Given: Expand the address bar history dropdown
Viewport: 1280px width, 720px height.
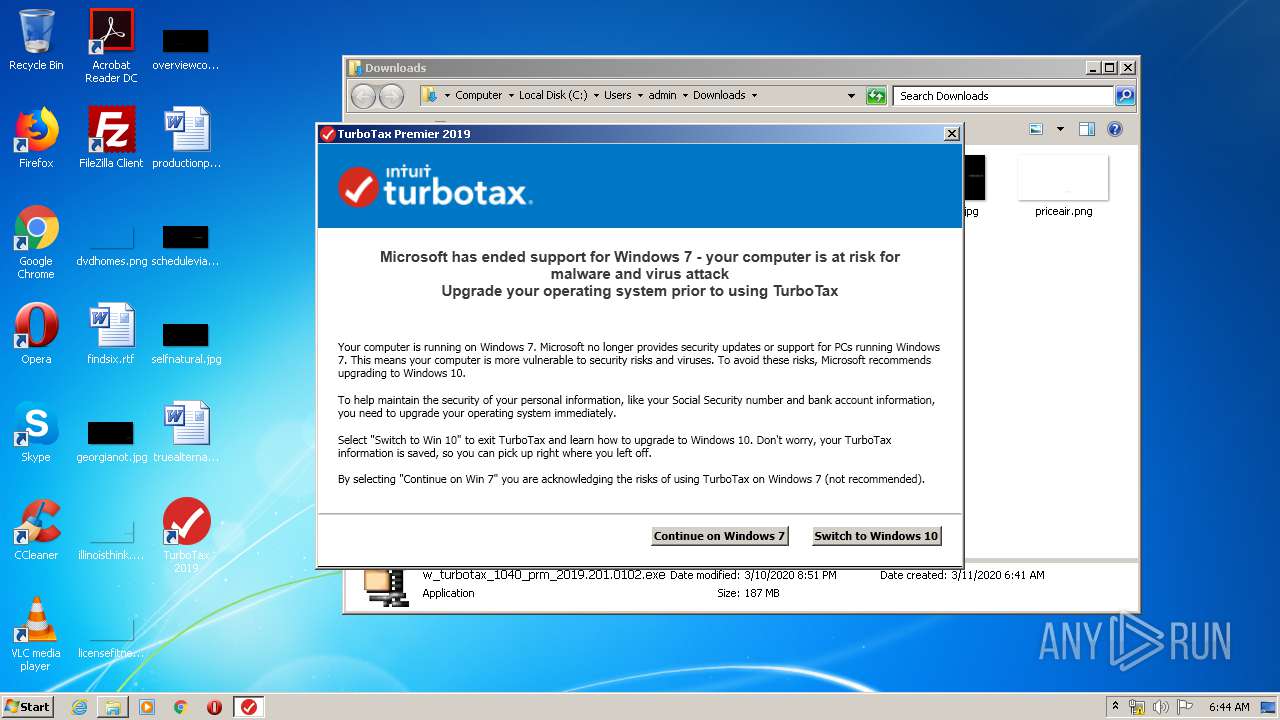Looking at the screenshot, I should (x=851, y=96).
